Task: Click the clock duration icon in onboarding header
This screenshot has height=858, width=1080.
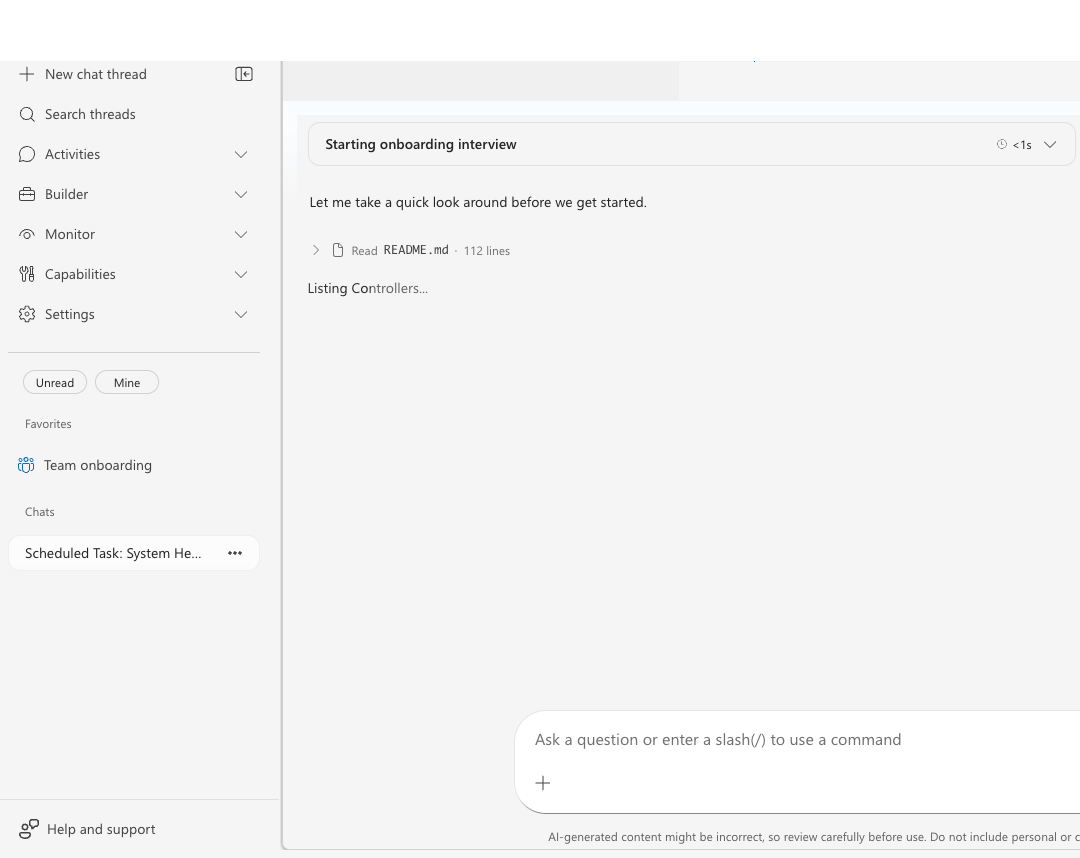Action: [1001, 144]
